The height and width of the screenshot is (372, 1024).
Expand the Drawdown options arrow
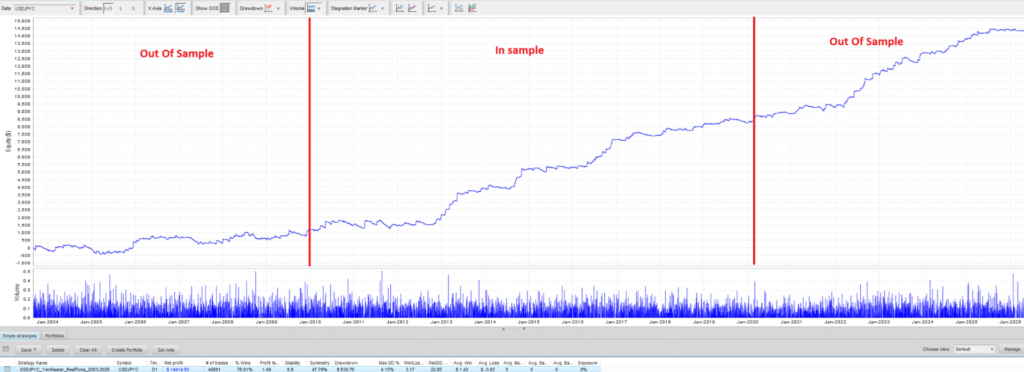(x=278, y=8)
